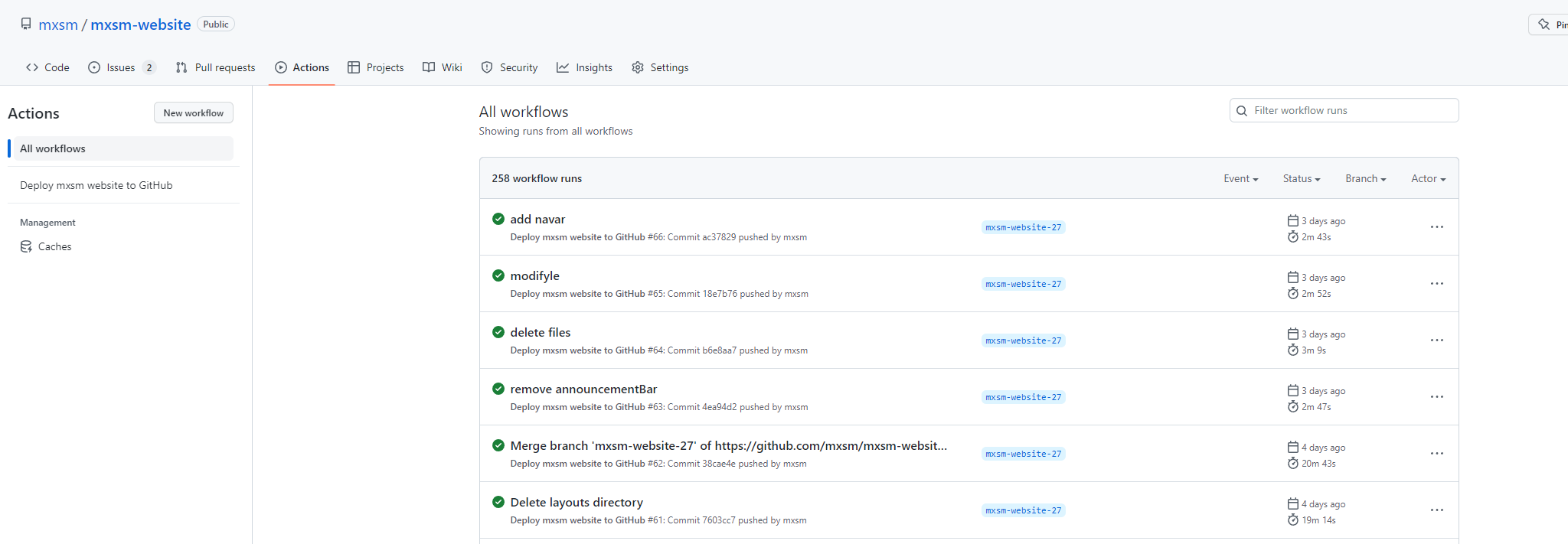The height and width of the screenshot is (544, 1568).
Task: Open ellipsis menu for 'Merge branch' run
Action: point(1437,454)
